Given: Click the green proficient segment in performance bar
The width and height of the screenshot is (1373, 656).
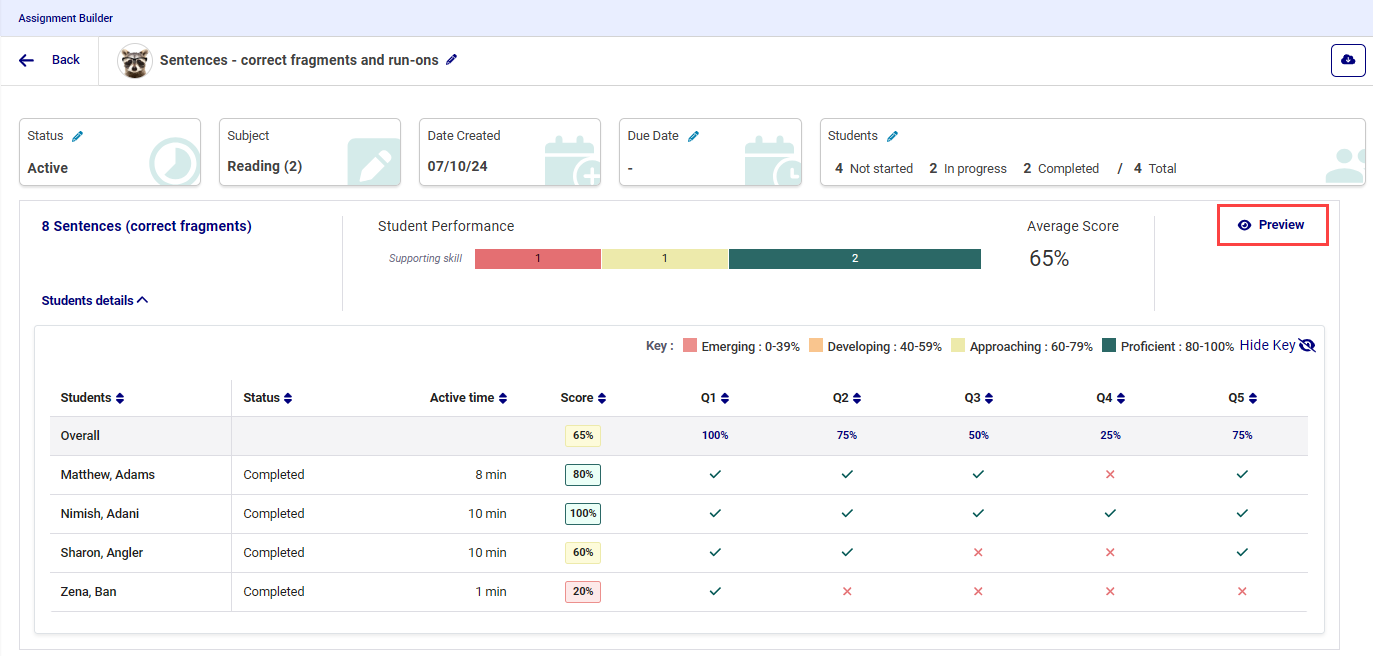Looking at the screenshot, I should coord(854,259).
